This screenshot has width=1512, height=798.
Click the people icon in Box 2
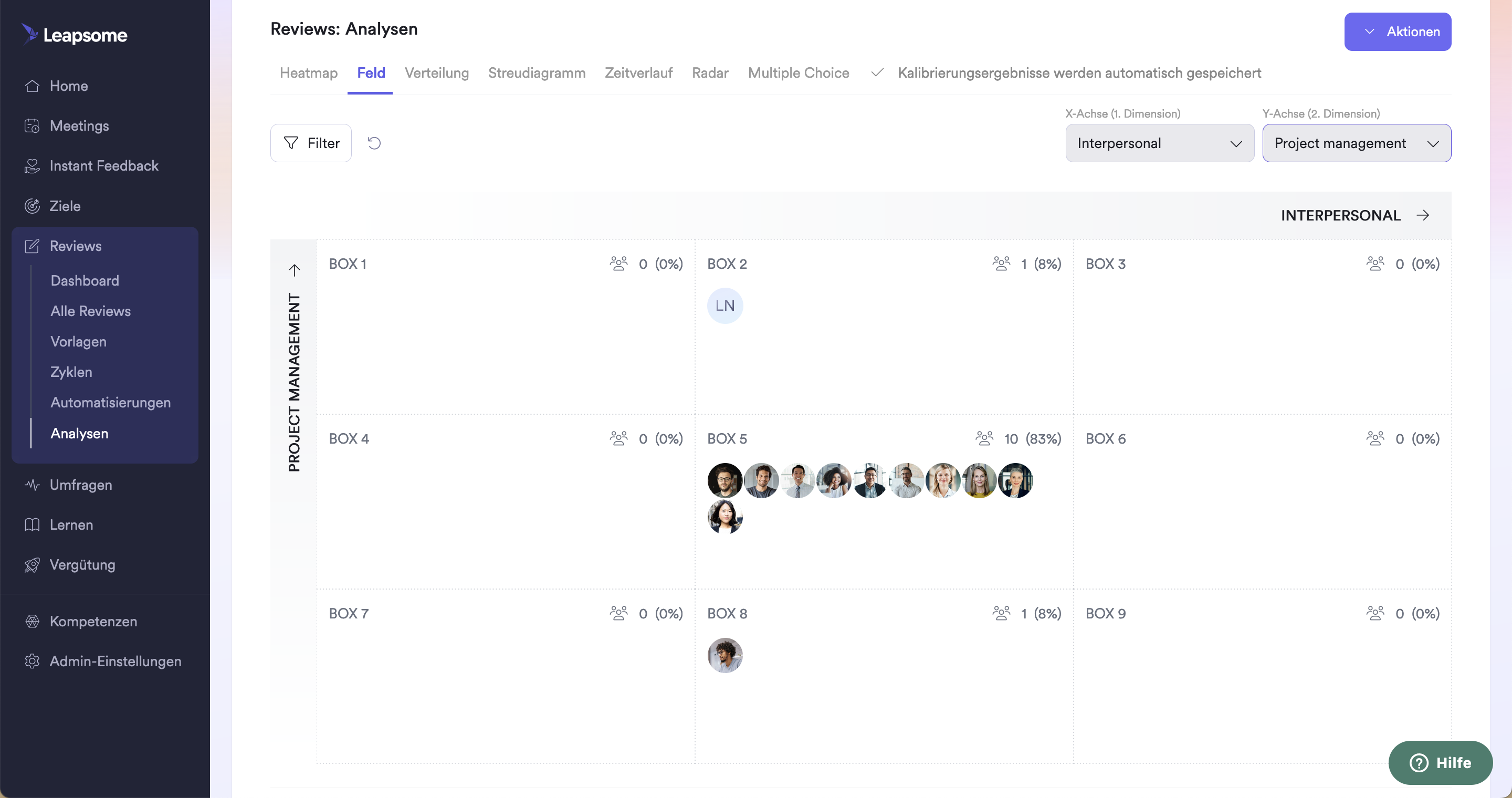[x=1001, y=264]
